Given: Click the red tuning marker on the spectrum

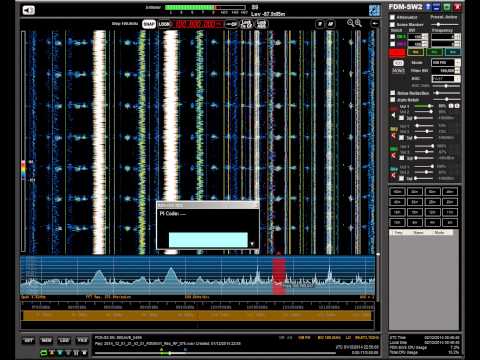Looking at the screenshot, I should click(279, 275).
